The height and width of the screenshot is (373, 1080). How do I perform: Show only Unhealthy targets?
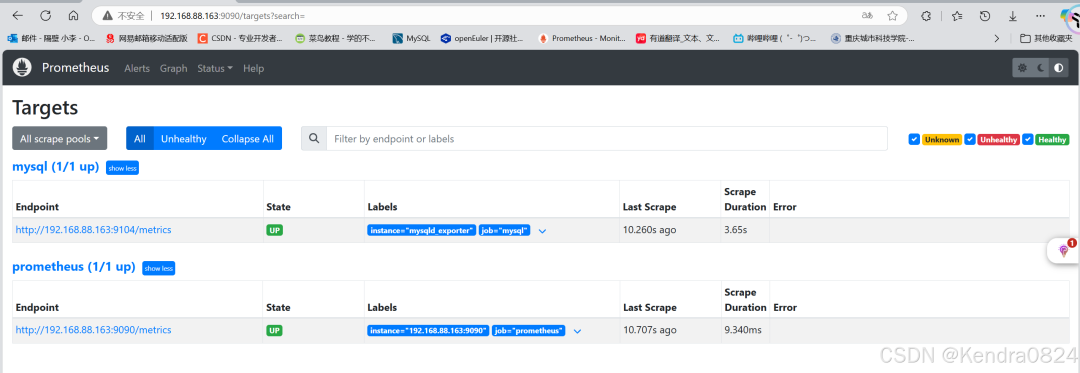point(184,138)
